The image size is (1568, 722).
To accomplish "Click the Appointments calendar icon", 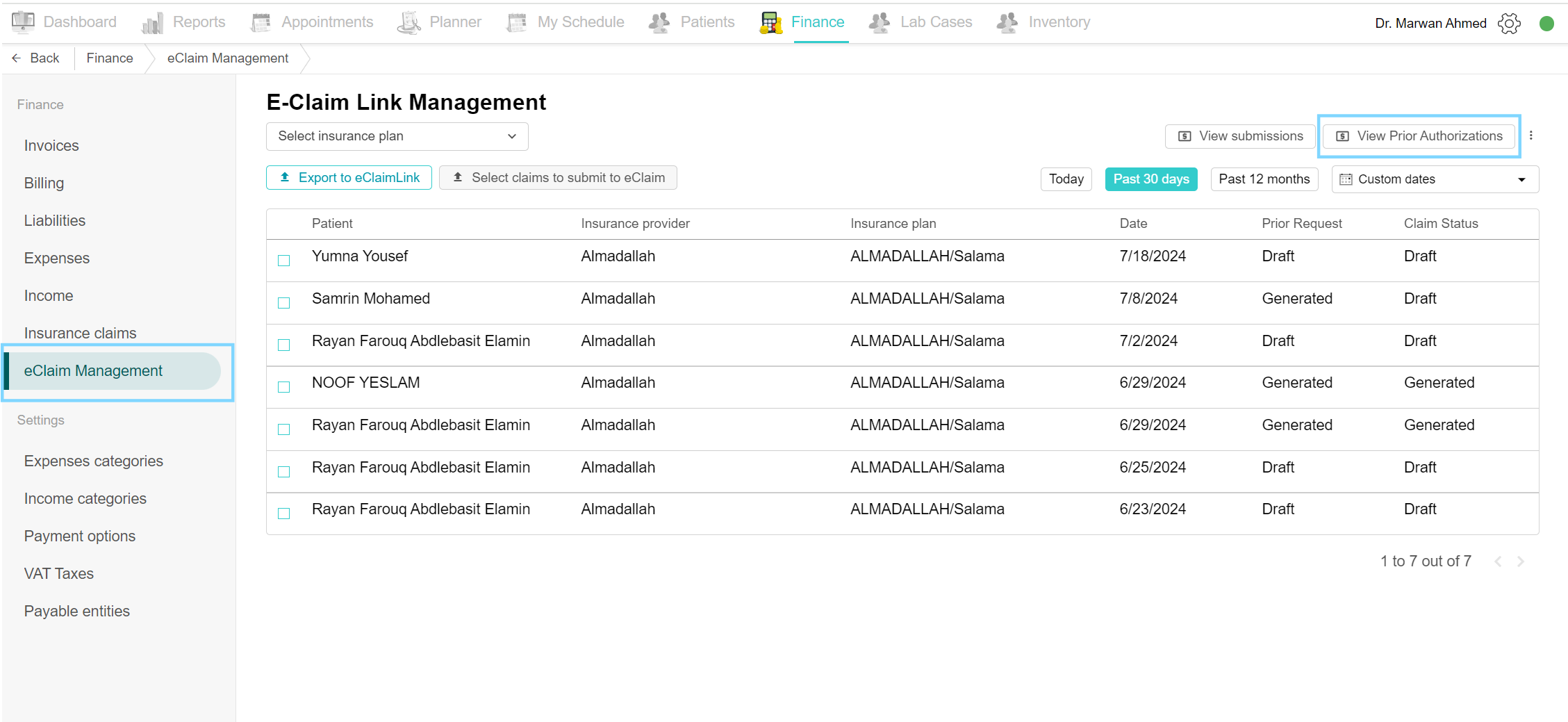I will pyautogui.click(x=261, y=23).
